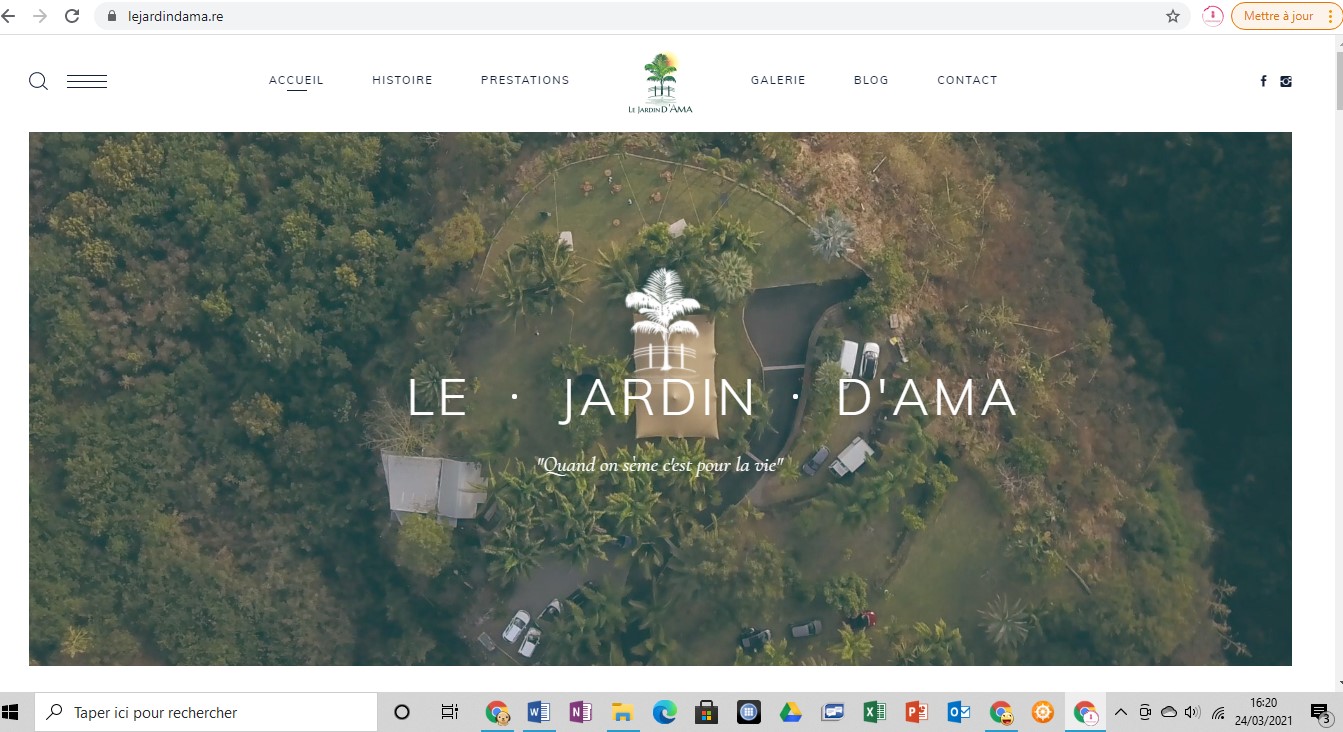
Task: Open the website search magnifier icon
Action: pos(38,81)
